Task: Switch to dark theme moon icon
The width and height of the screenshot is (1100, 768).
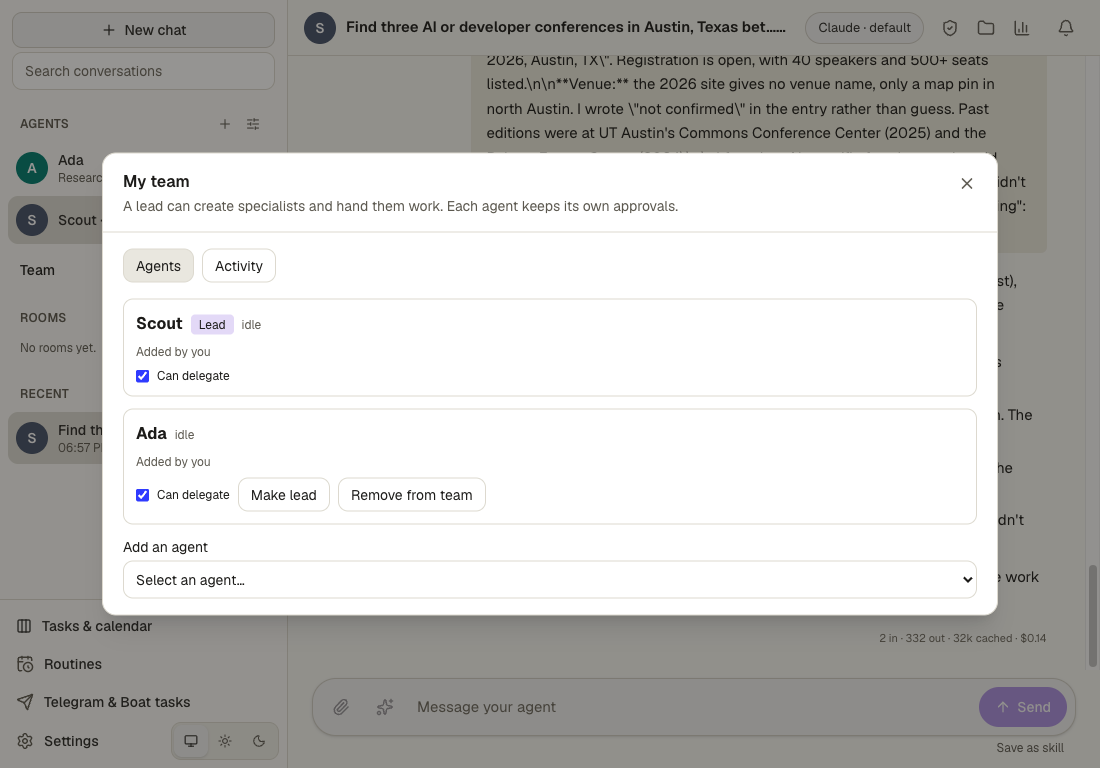Action: (x=259, y=741)
